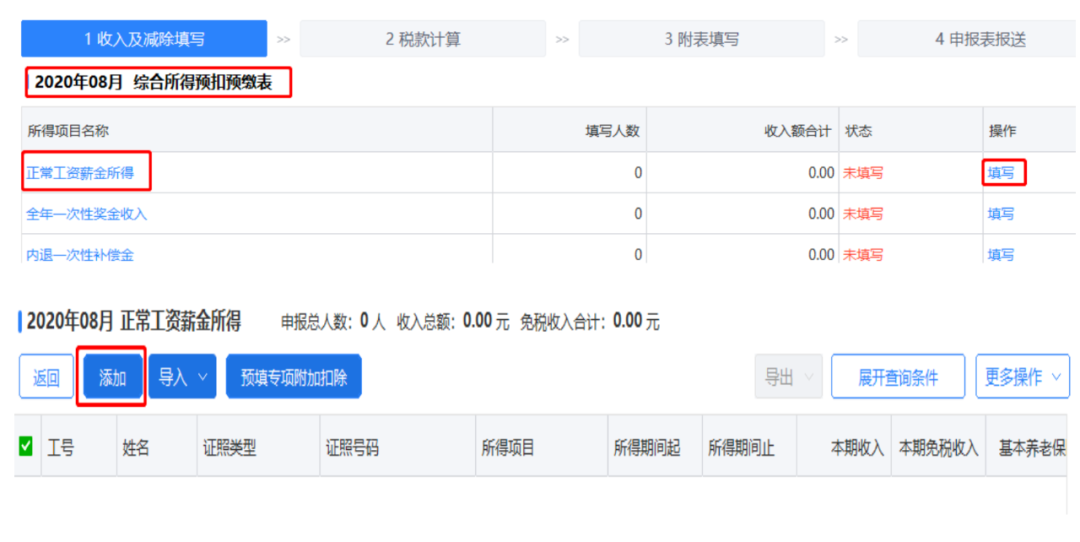Toggle the select-all checkbox in table header
This screenshot has height=542, width=1080.
pos(26,447)
